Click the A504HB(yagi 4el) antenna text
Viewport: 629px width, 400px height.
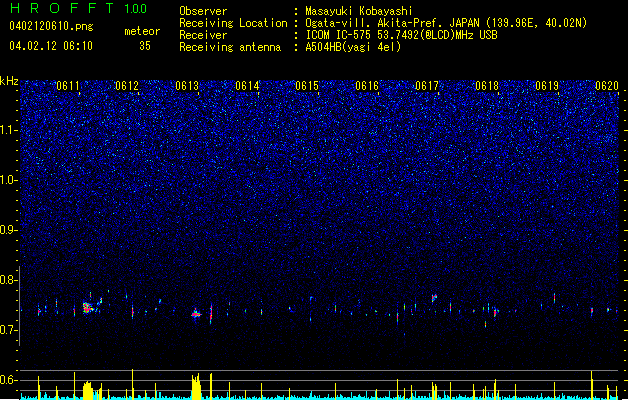[353, 47]
